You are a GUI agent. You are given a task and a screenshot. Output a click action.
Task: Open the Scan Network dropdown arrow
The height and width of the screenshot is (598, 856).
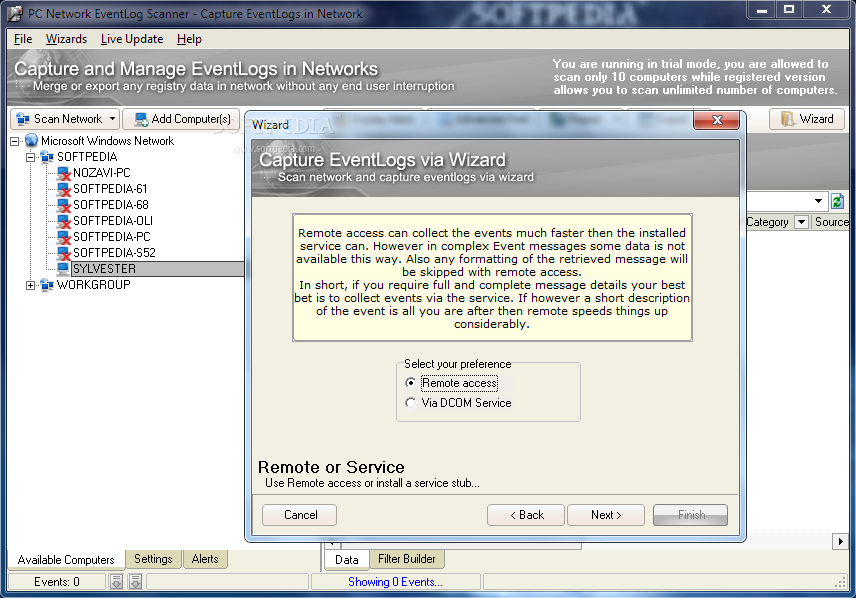click(112, 119)
